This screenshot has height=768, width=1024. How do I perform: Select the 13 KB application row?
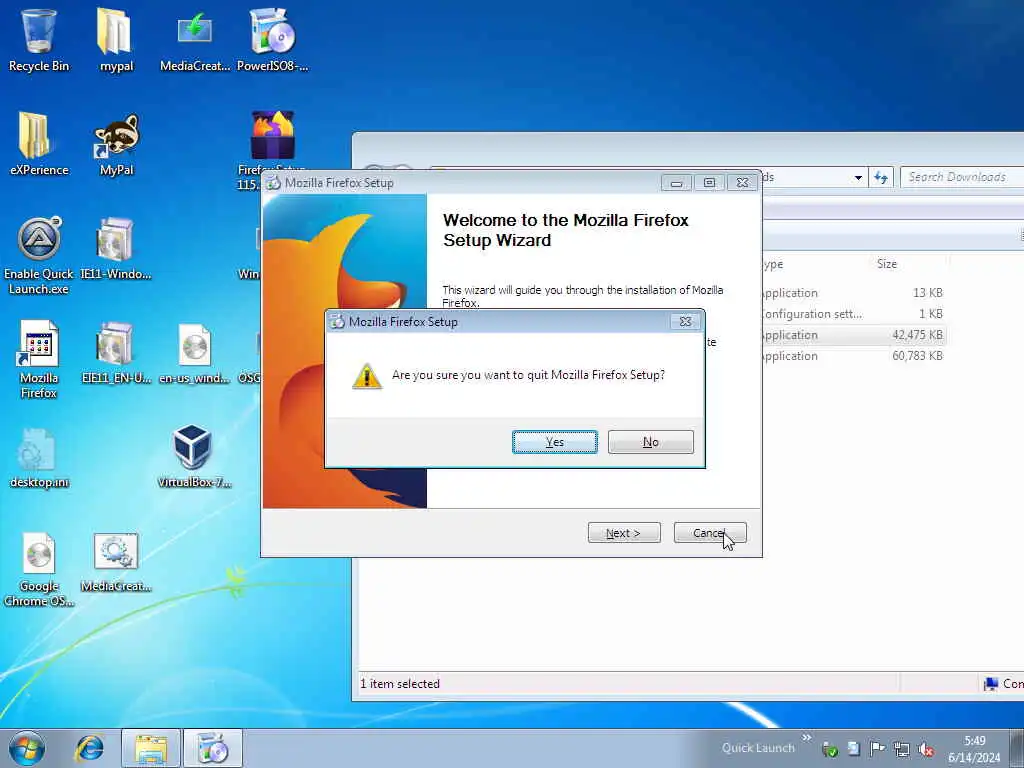pos(852,293)
